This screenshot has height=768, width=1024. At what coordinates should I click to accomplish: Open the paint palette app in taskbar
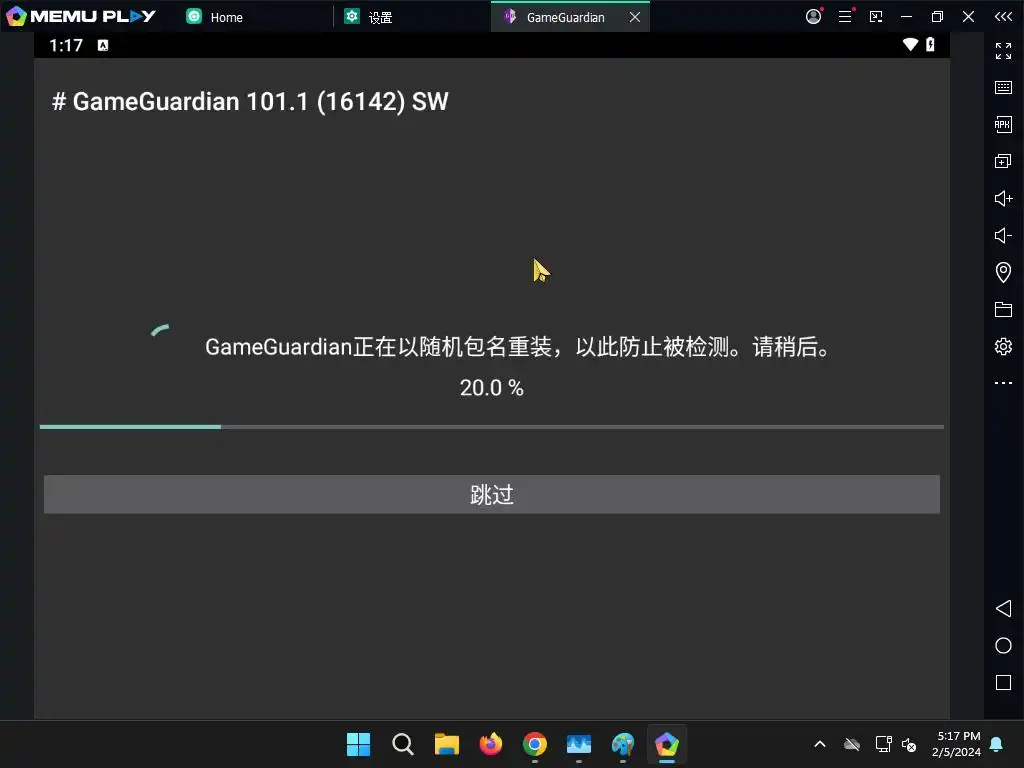tap(623, 744)
